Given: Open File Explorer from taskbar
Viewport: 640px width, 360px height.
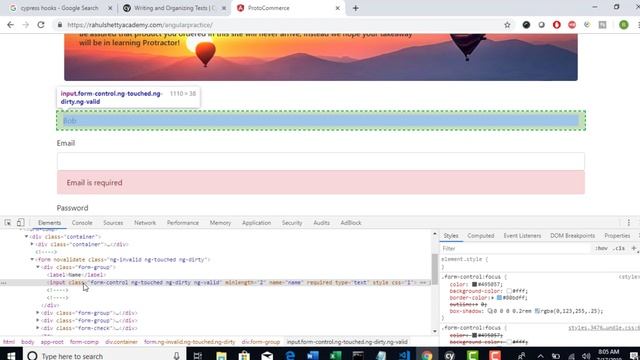Looking at the screenshot, I should 221,356.
